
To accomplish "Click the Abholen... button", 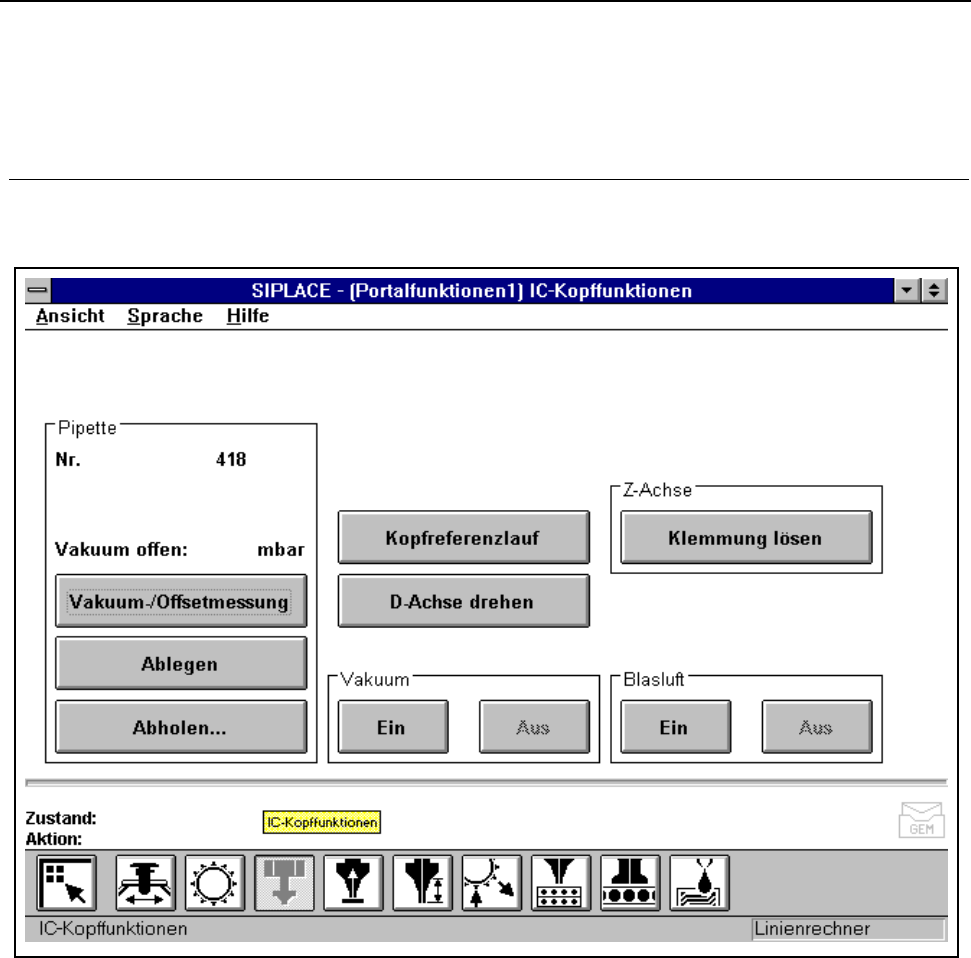I will point(181,727).
